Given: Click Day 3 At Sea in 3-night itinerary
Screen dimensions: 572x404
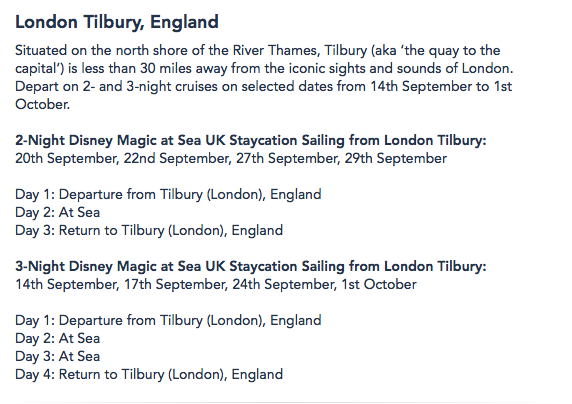Looking at the screenshot, I should coord(57,357).
